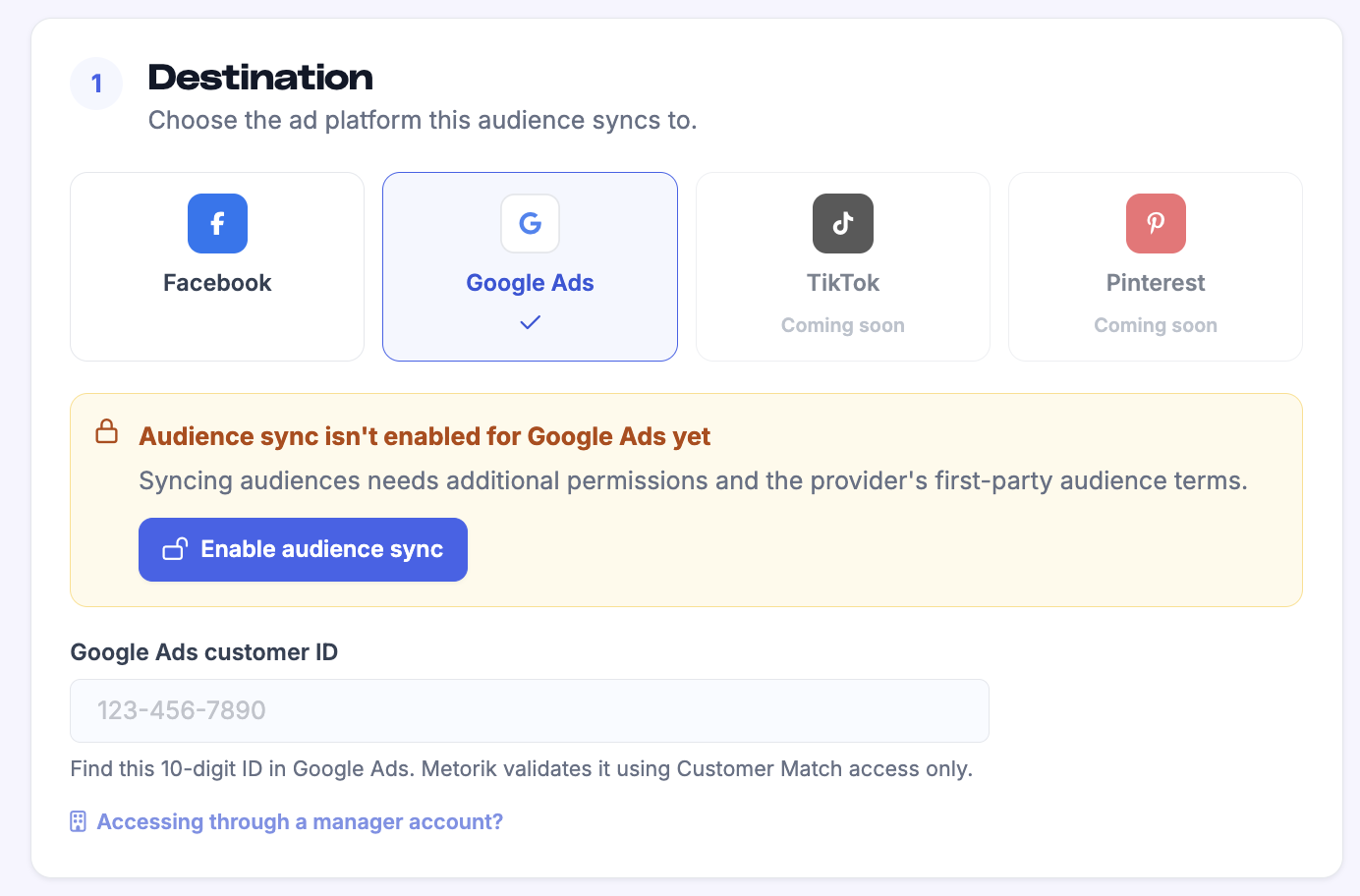Click Enable audience sync button

[303, 549]
